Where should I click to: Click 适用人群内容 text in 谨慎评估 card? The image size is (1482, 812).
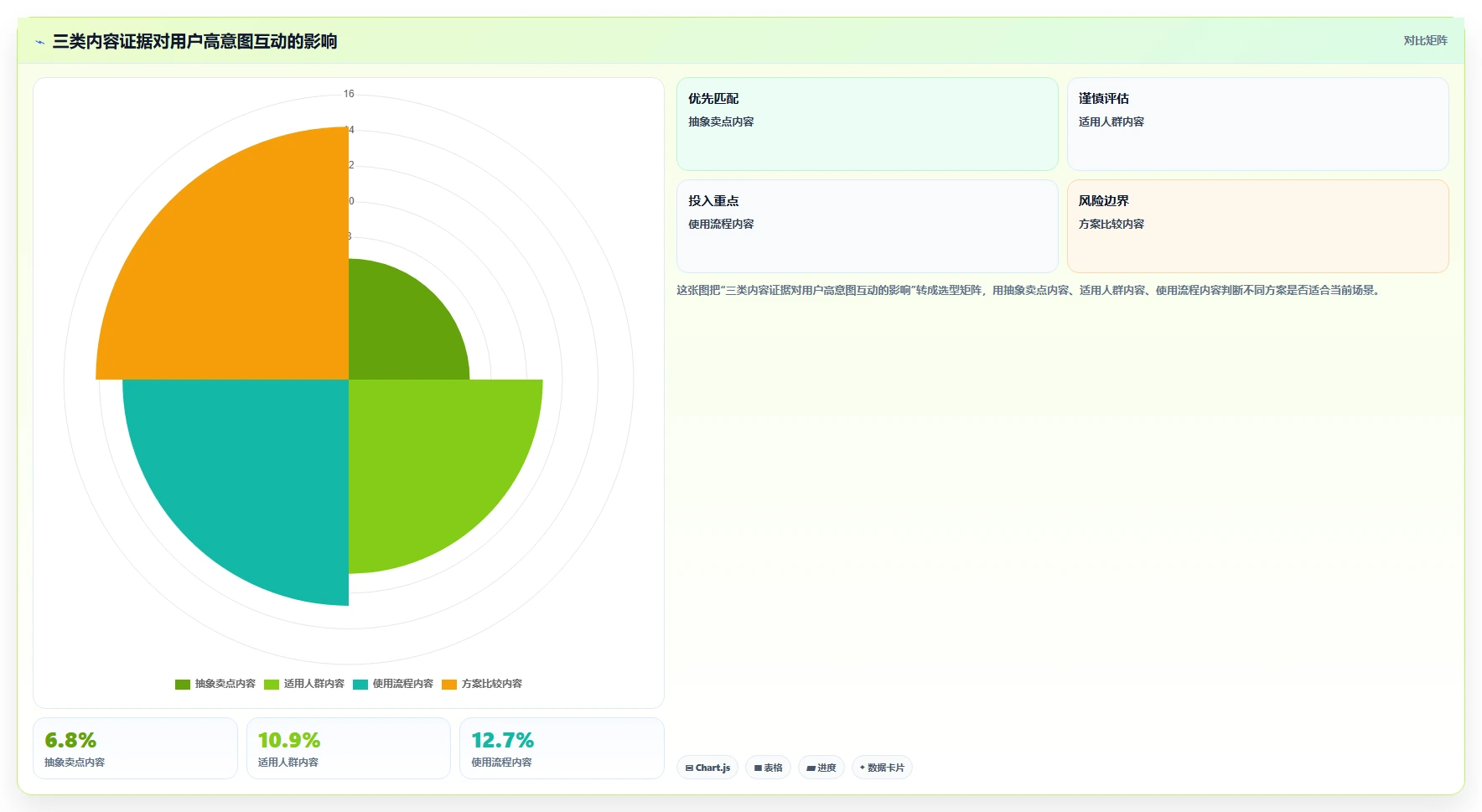1111,122
